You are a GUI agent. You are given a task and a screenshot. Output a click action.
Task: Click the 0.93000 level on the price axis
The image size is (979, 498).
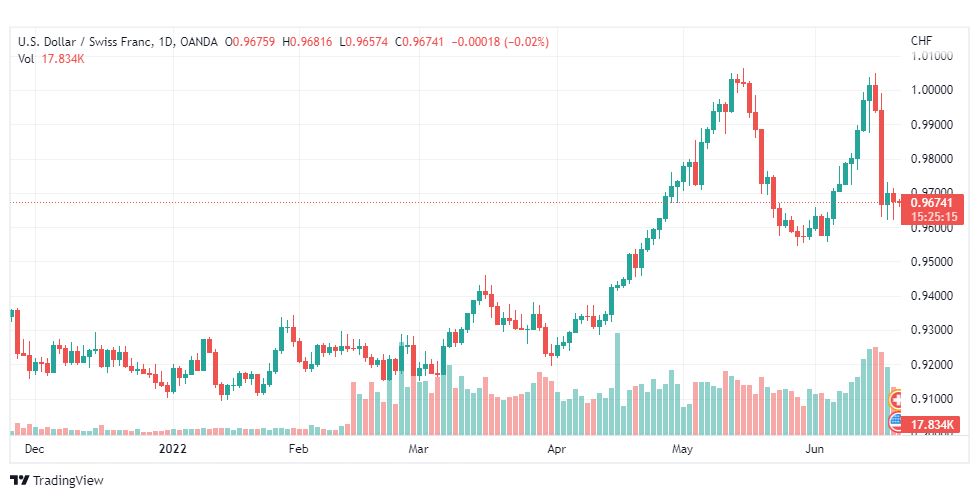pos(932,330)
